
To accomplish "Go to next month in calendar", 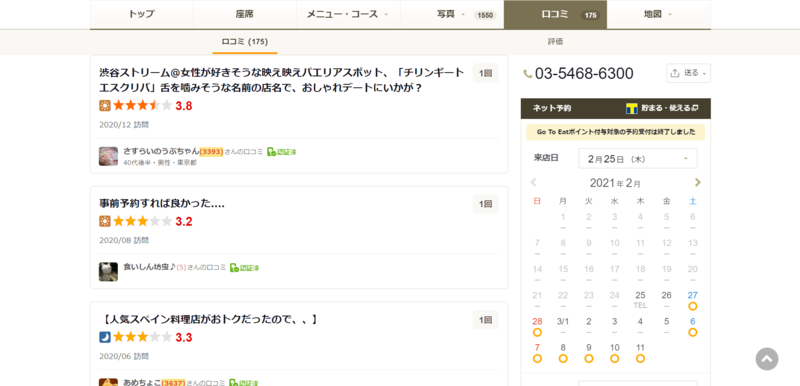I will click(x=697, y=183).
